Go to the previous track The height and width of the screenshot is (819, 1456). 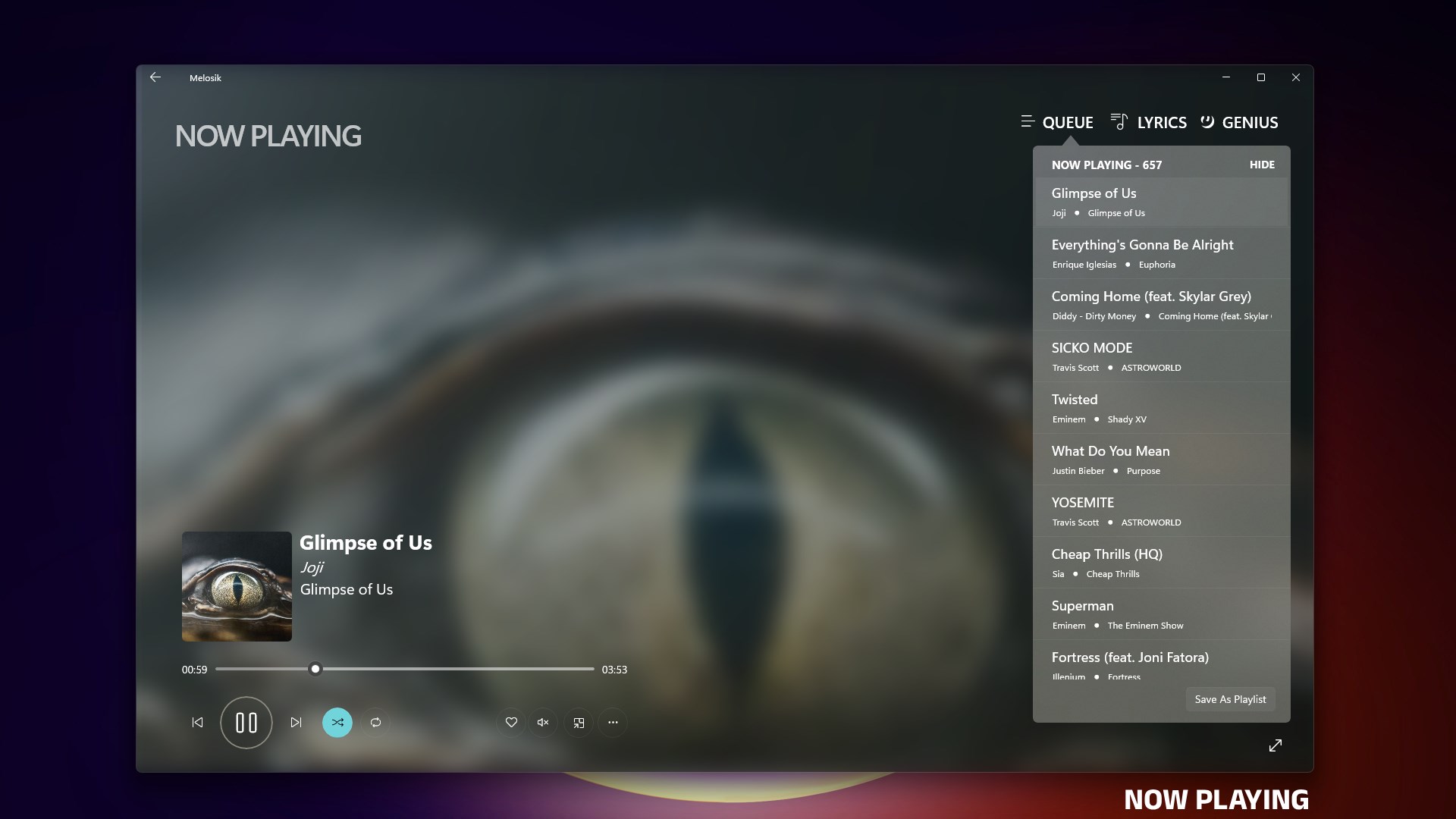click(x=197, y=722)
